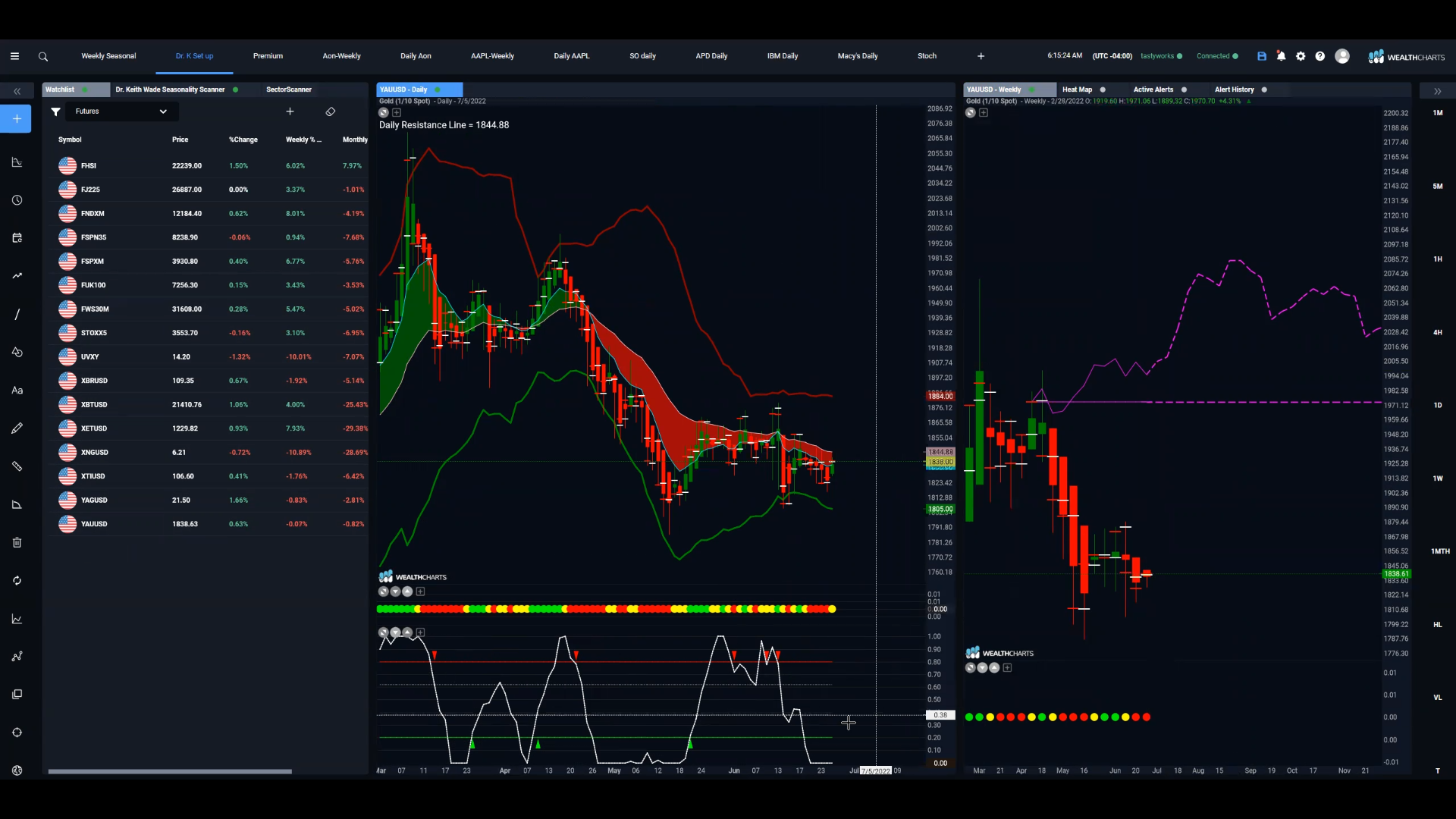Select the ruler measure tool
This screenshot has height=819, width=1456.
(x=17, y=466)
